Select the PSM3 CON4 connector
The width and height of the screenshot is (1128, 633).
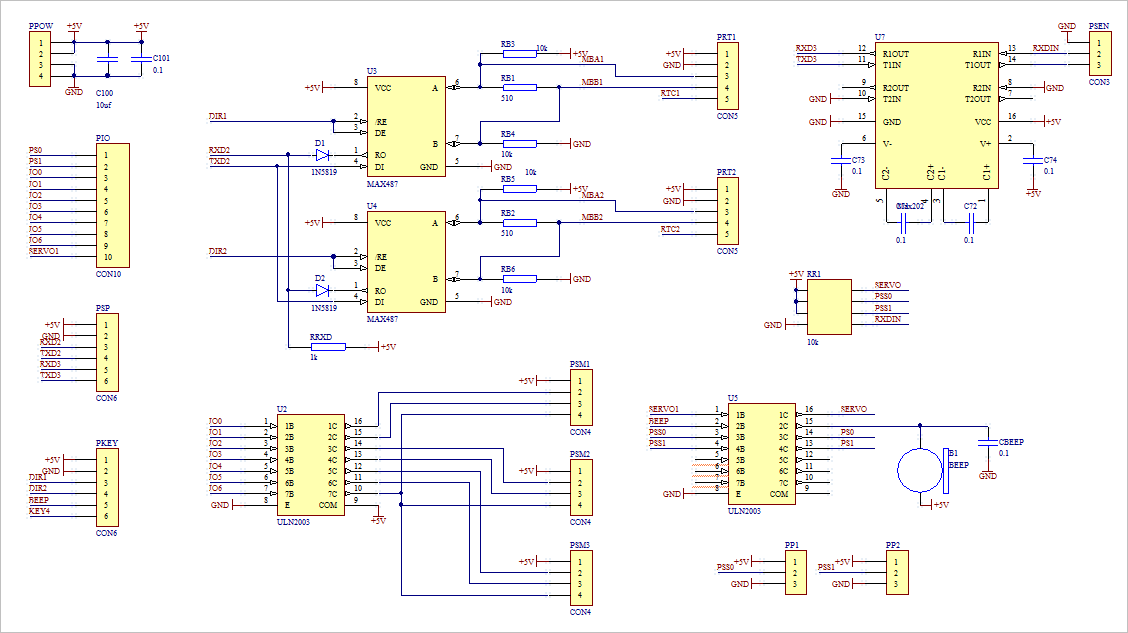click(x=581, y=578)
